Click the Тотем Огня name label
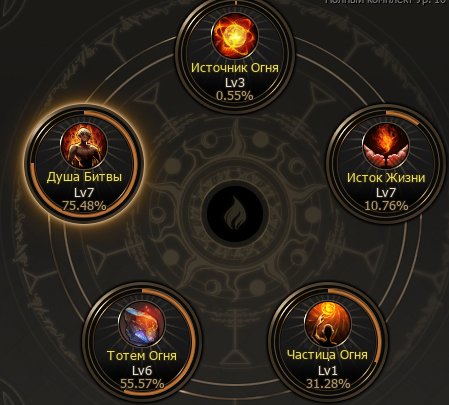449x405 pixels. (x=142, y=355)
